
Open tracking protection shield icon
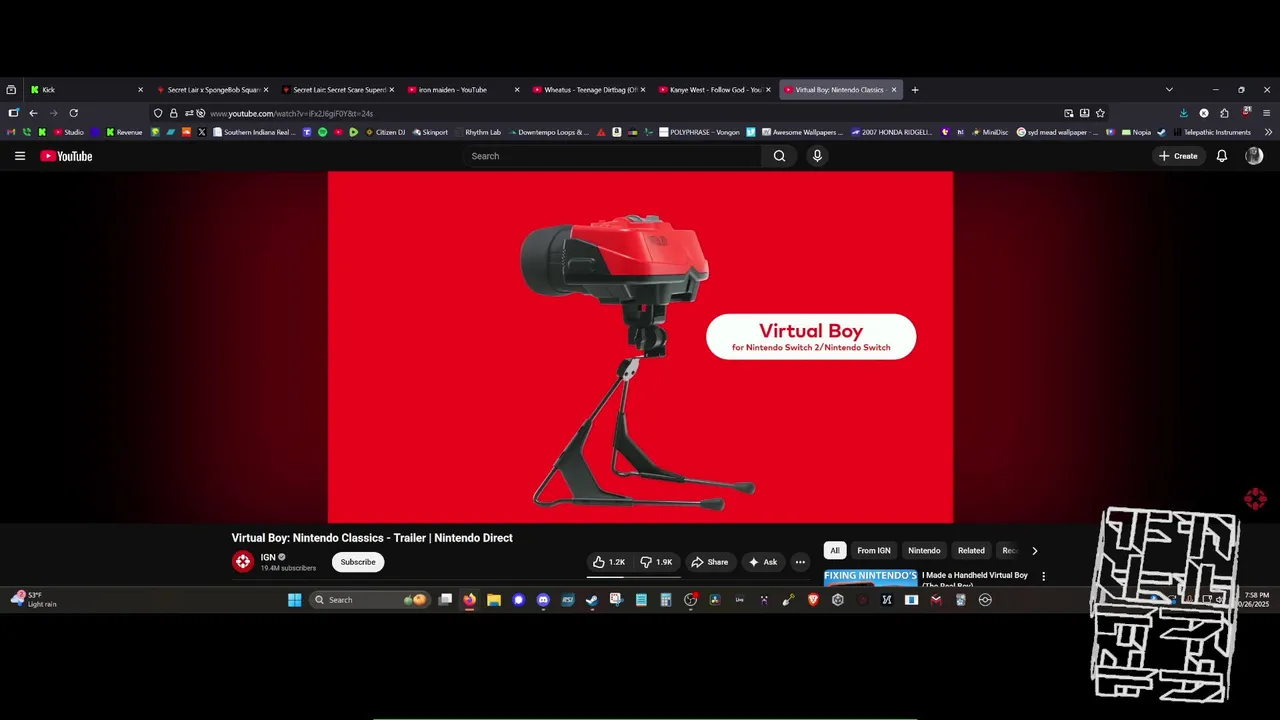[158, 113]
